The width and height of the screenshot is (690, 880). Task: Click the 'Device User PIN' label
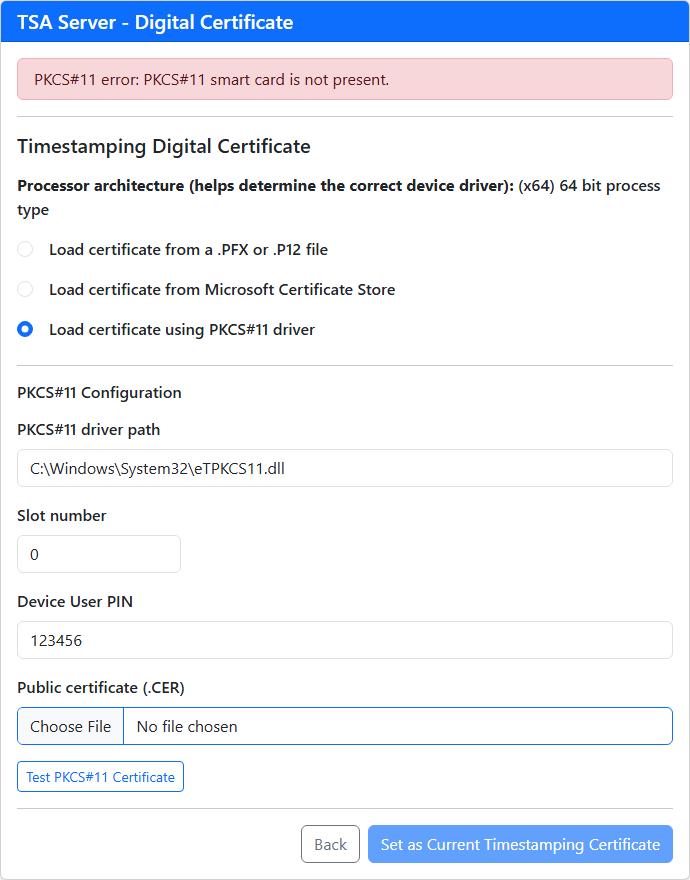pos(75,602)
